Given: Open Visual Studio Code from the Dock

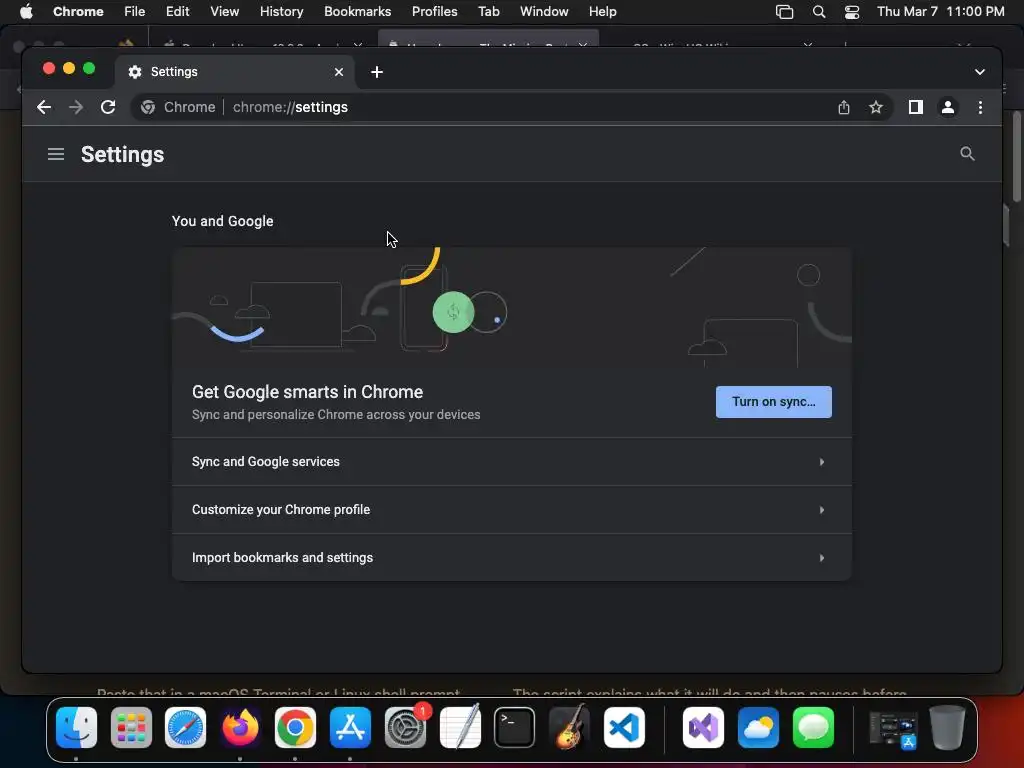Looking at the screenshot, I should 624,728.
